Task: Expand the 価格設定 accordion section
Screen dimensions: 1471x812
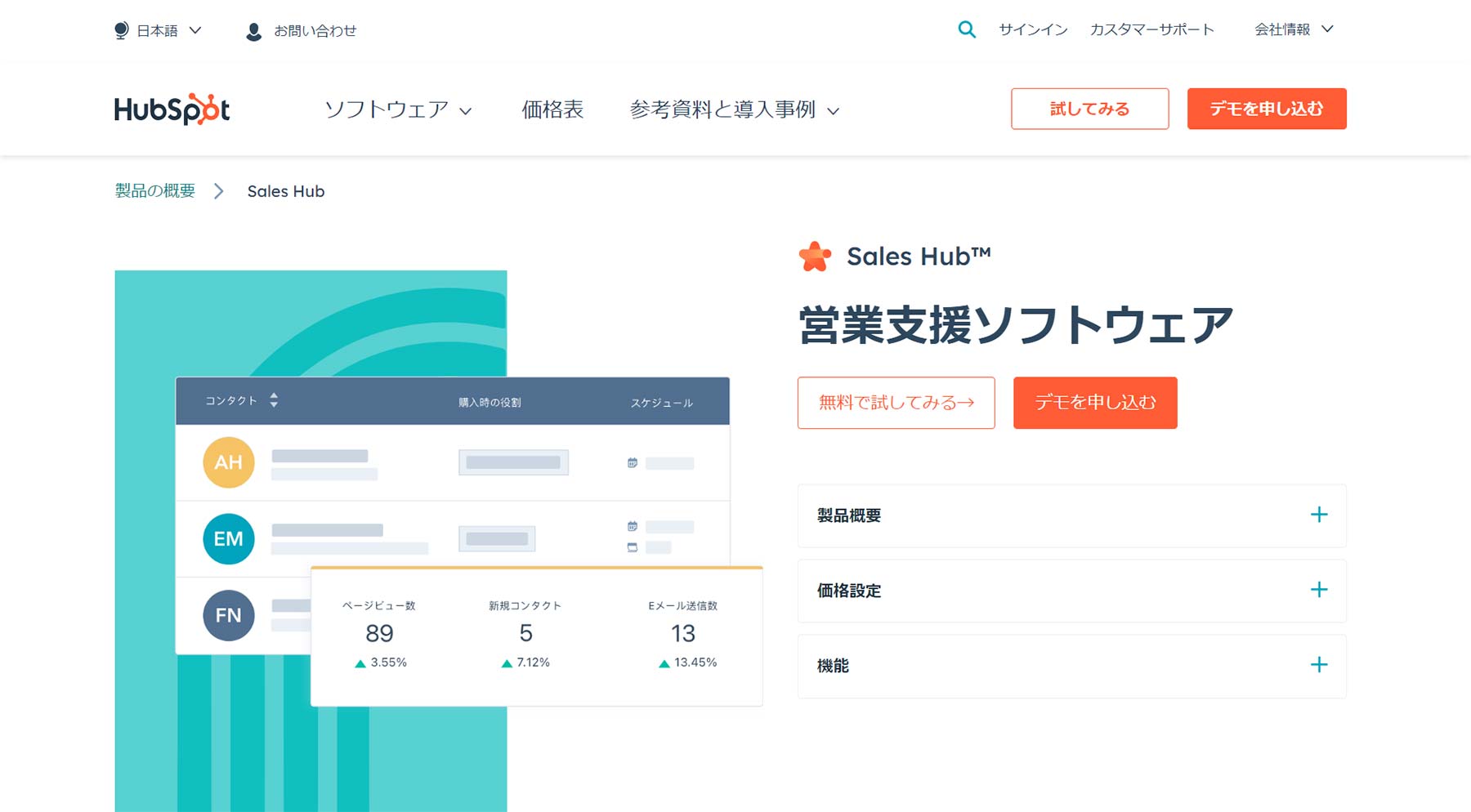Action: (x=1072, y=591)
